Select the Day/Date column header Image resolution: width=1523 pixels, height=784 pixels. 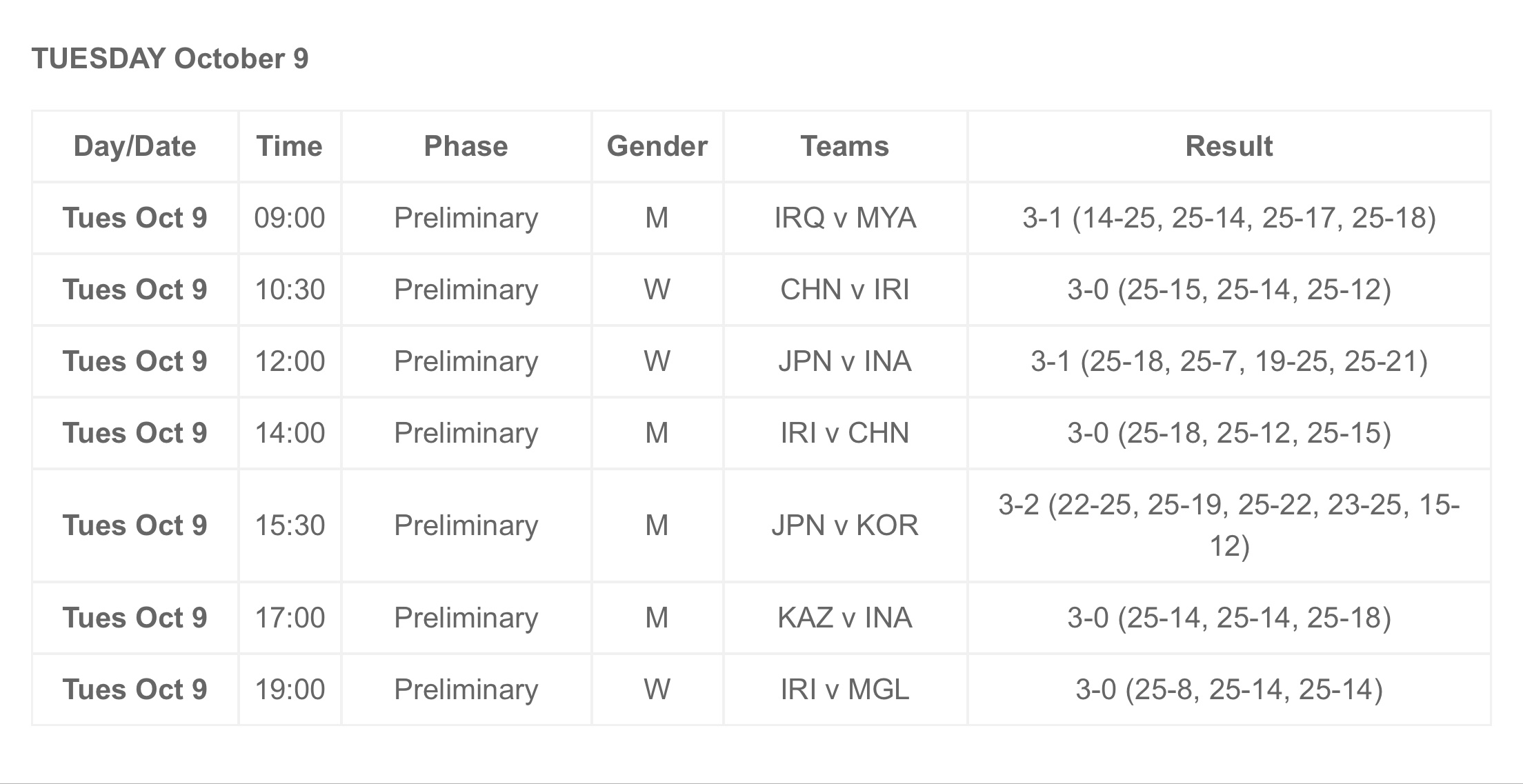tap(135, 146)
